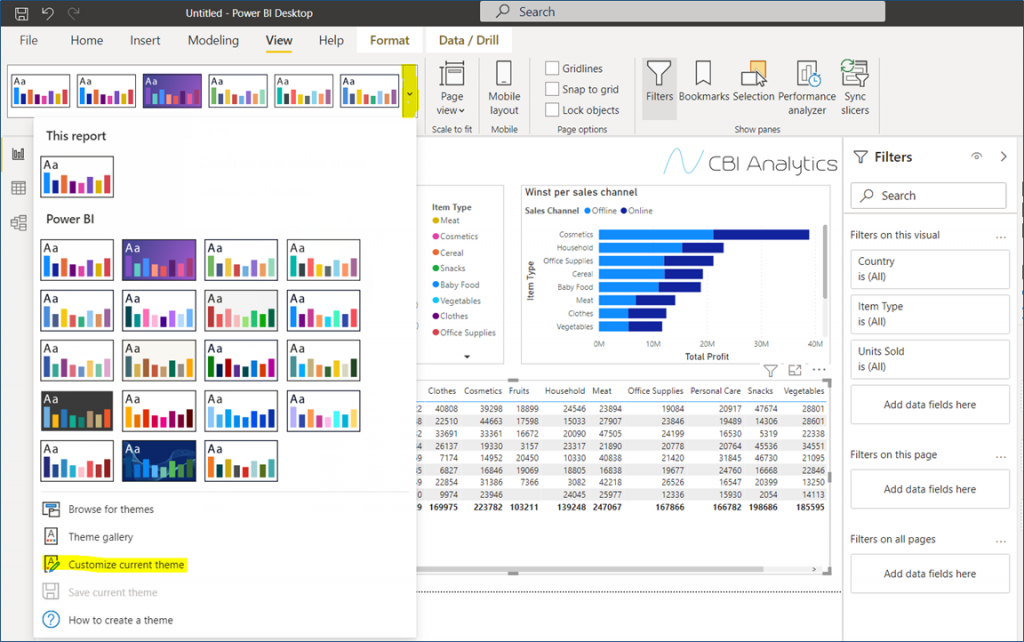The width and height of the screenshot is (1024, 642).
Task: Click the Browse for themes icon
Action: (51, 509)
